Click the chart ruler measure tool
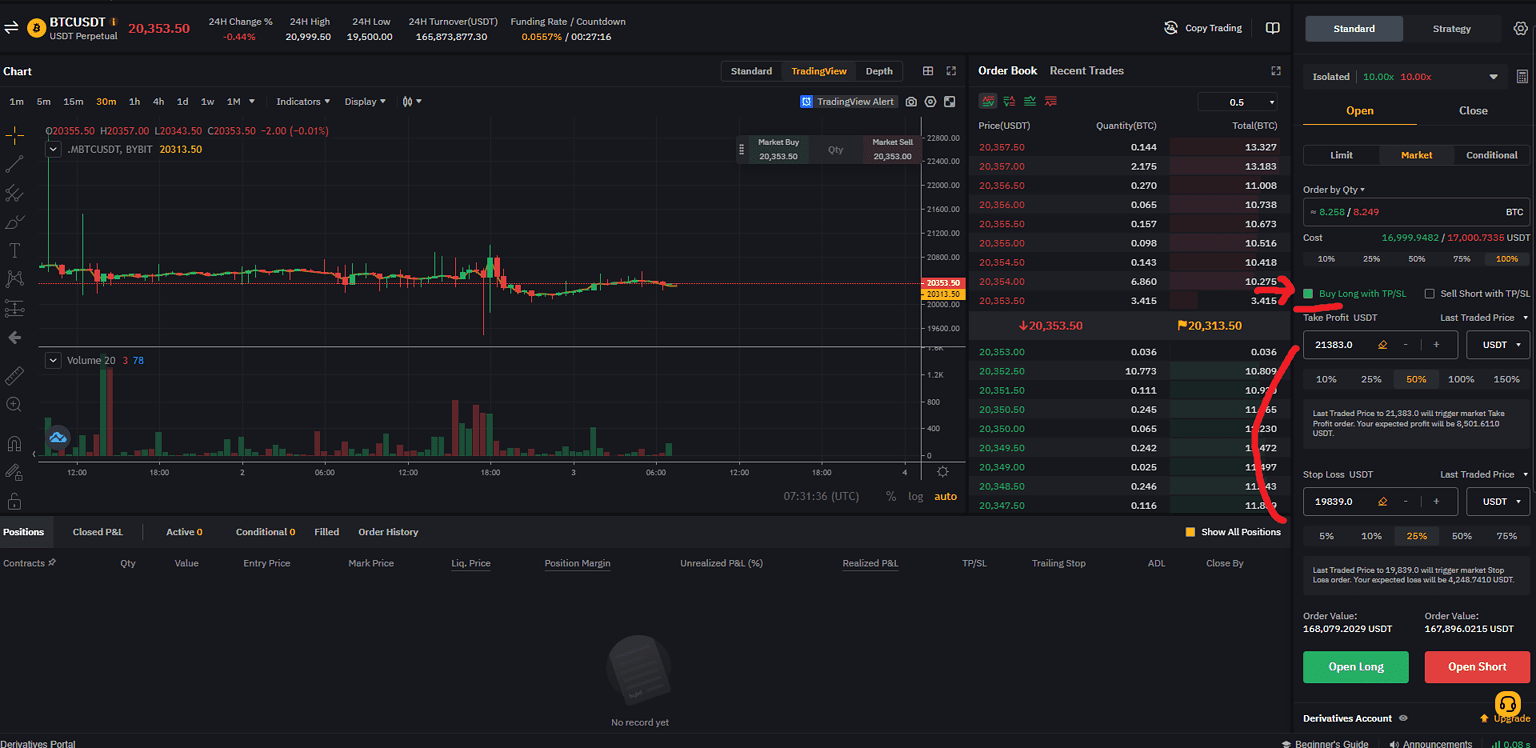 coord(14,376)
